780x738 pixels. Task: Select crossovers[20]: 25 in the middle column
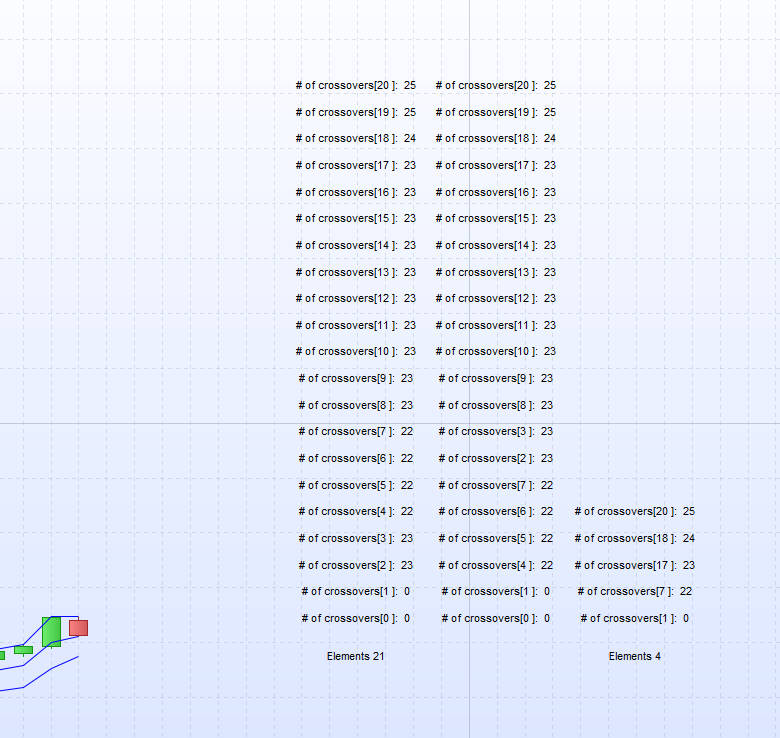pyautogui.click(x=495, y=86)
